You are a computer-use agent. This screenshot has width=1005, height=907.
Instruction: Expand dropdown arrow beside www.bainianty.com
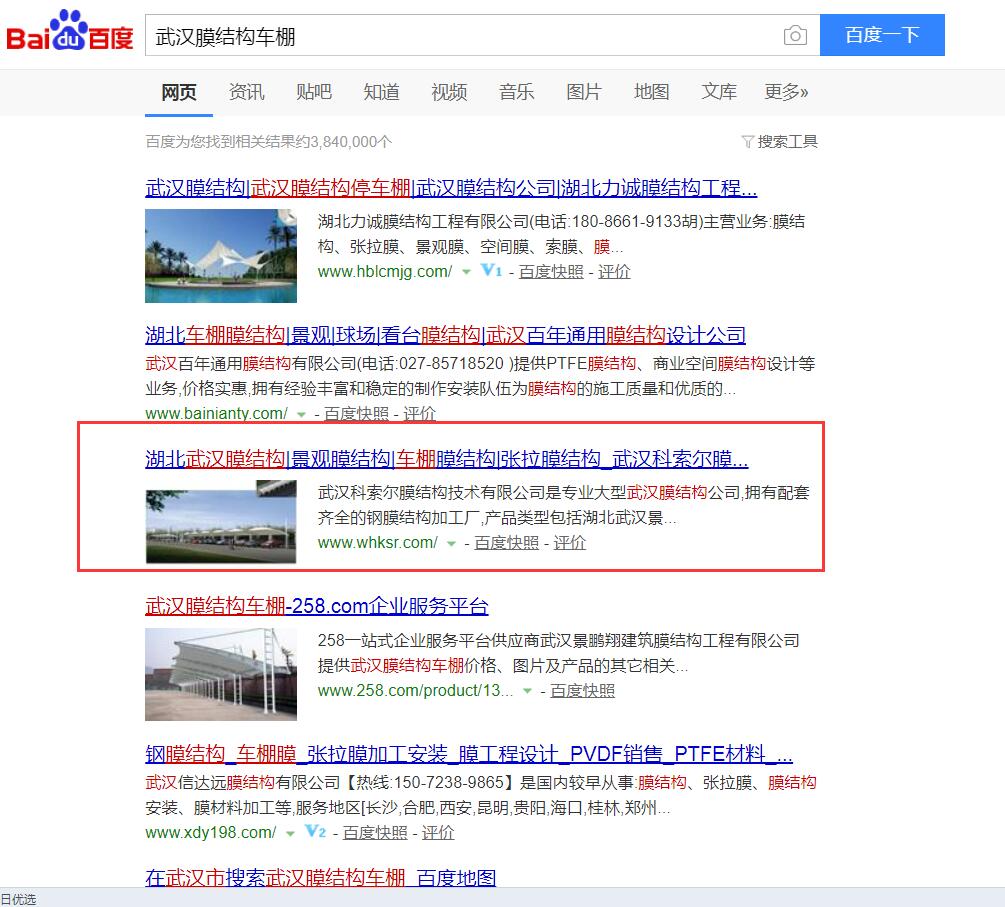click(x=301, y=414)
